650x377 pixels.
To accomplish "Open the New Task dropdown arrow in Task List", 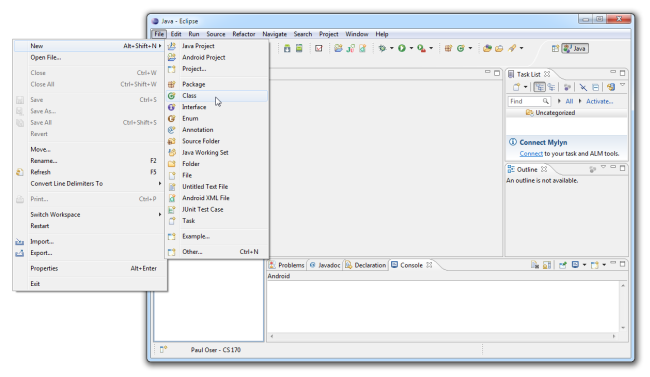I will tap(526, 87).
